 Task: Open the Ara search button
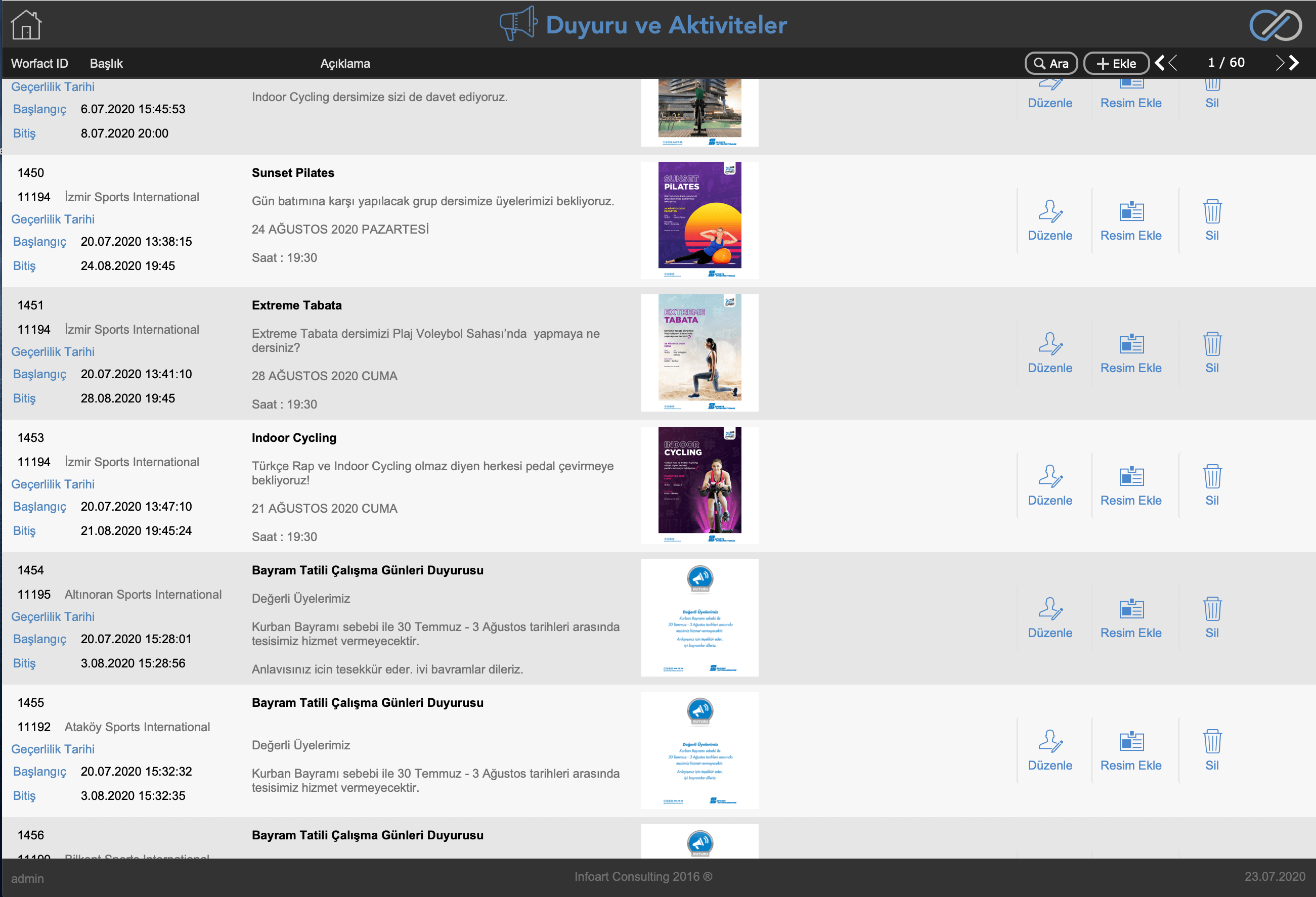[x=1051, y=63]
